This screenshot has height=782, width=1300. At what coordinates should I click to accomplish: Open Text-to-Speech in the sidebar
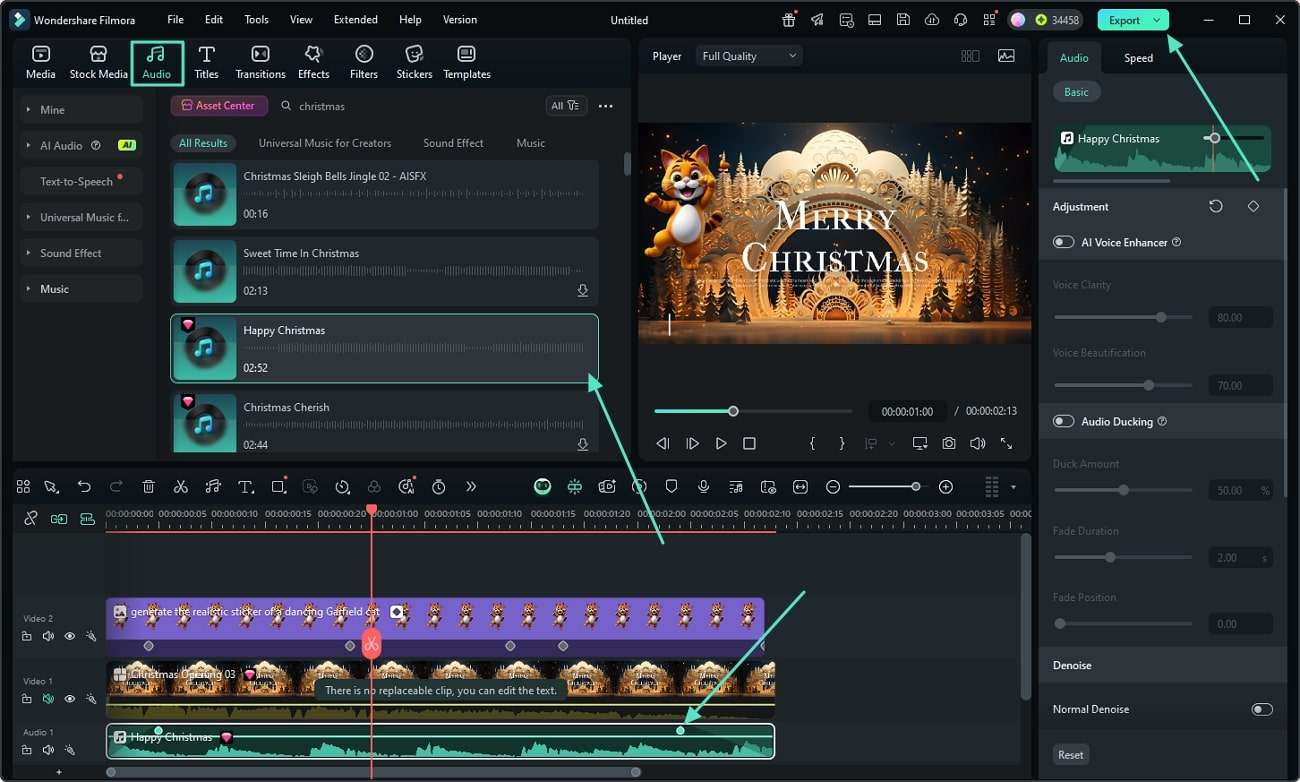(82, 181)
